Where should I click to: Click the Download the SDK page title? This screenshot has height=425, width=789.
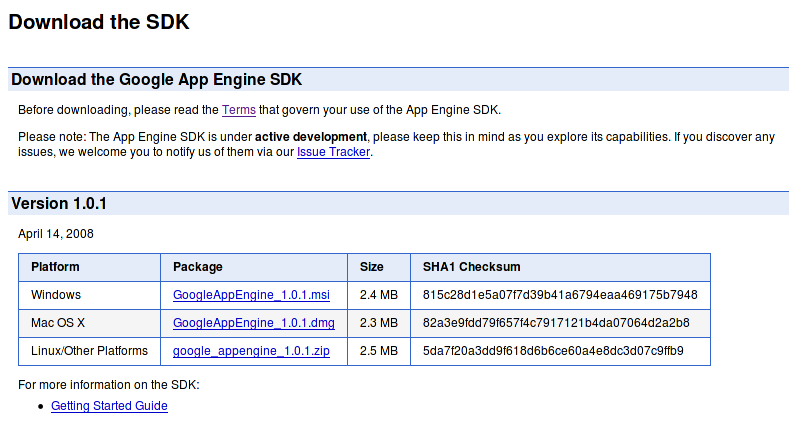pyautogui.click(x=99, y=22)
